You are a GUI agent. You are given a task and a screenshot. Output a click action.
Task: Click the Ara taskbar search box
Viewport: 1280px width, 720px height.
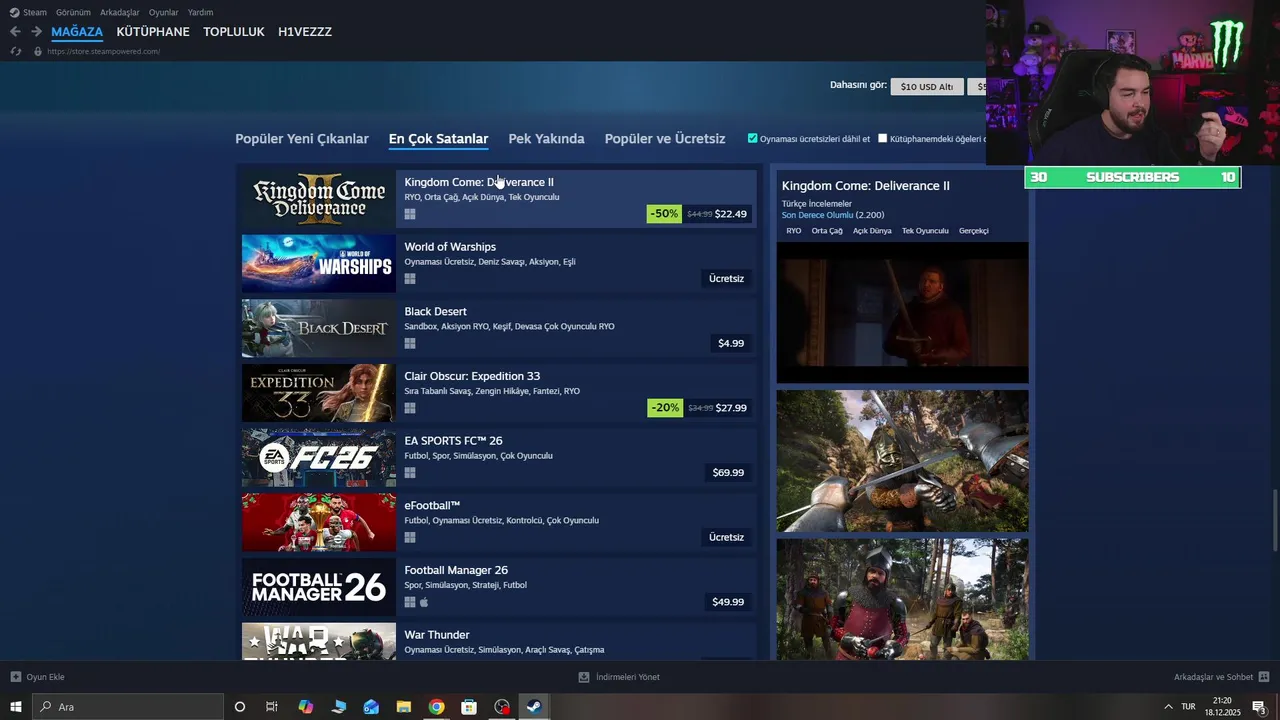tap(128, 707)
